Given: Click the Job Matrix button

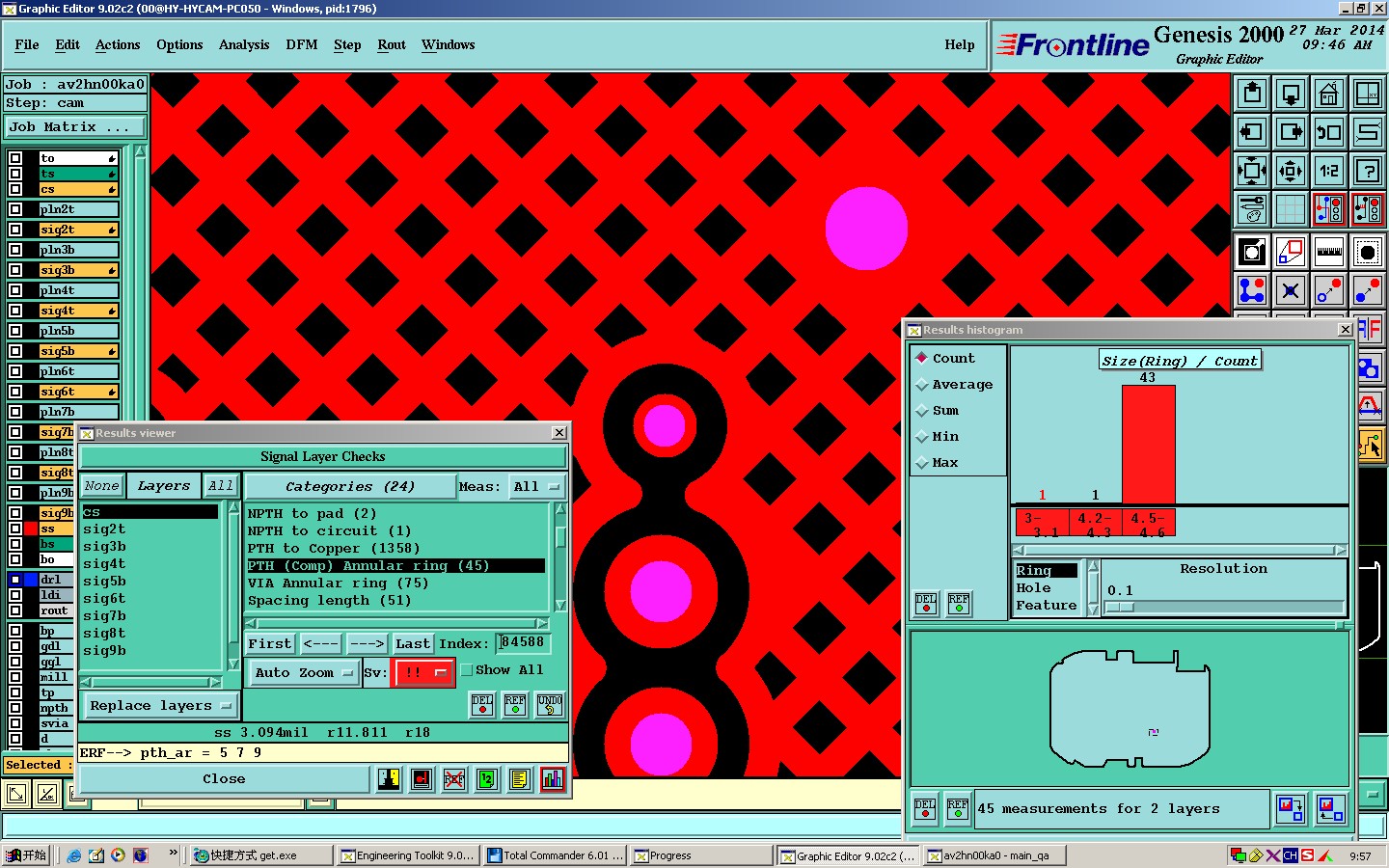Looking at the screenshot, I should click(74, 126).
